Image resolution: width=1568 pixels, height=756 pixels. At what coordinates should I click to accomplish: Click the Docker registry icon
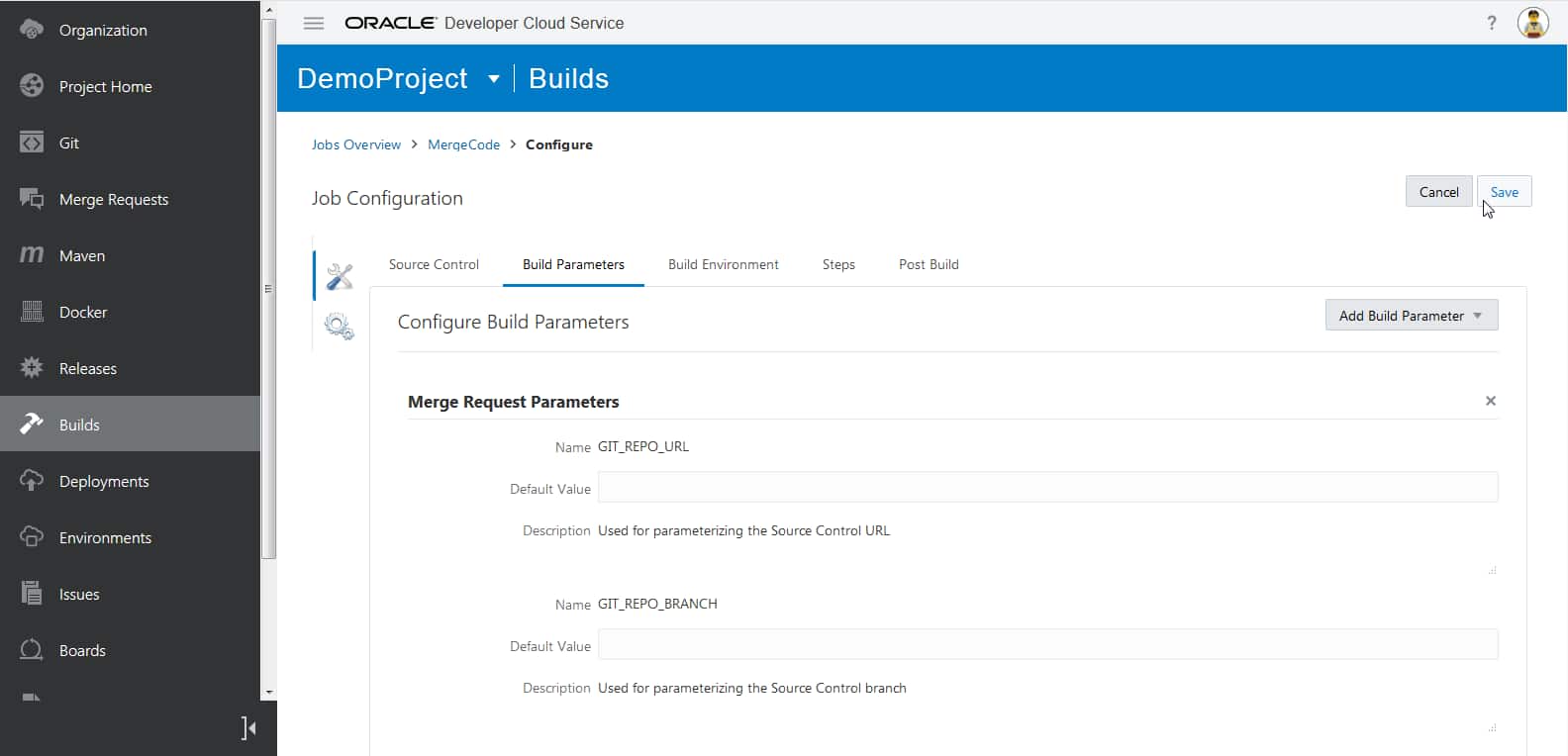32,312
